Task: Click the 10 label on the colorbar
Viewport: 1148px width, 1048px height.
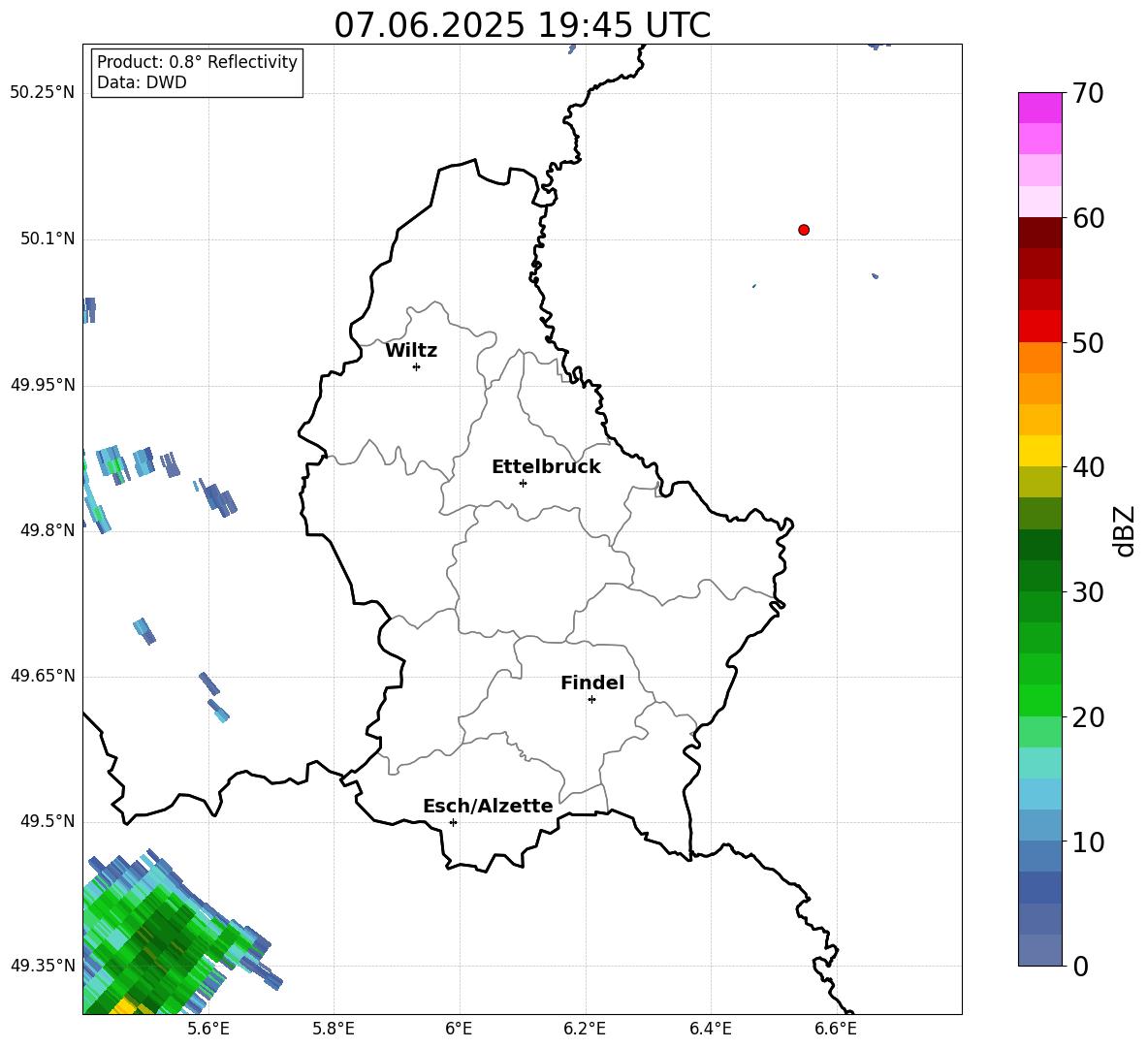Action: [1088, 842]
